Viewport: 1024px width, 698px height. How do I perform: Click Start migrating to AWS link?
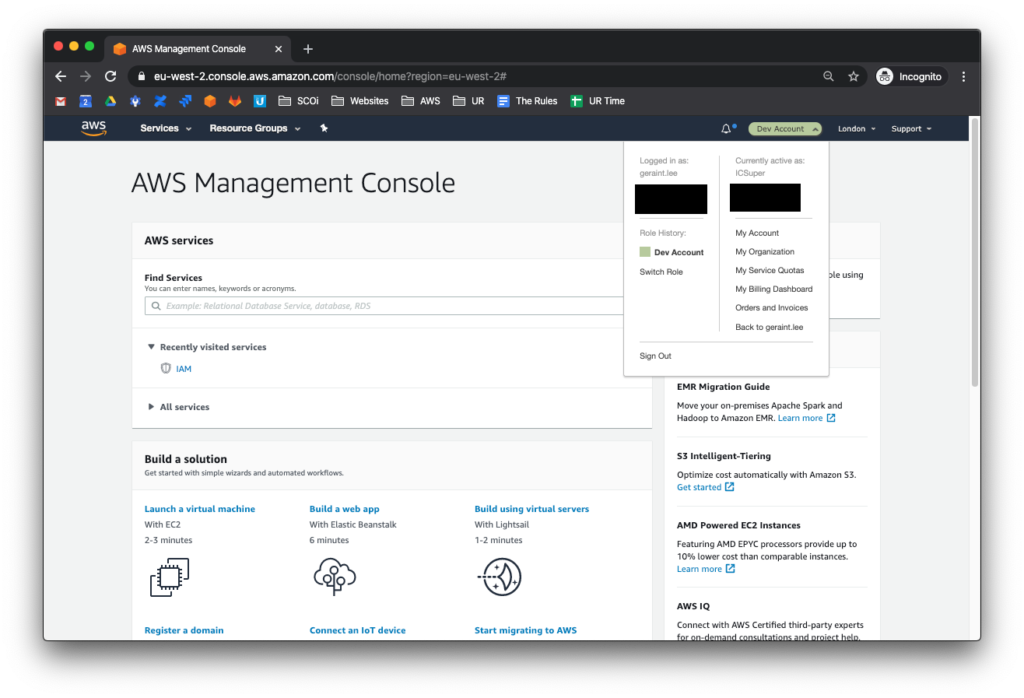pos(525,630)
